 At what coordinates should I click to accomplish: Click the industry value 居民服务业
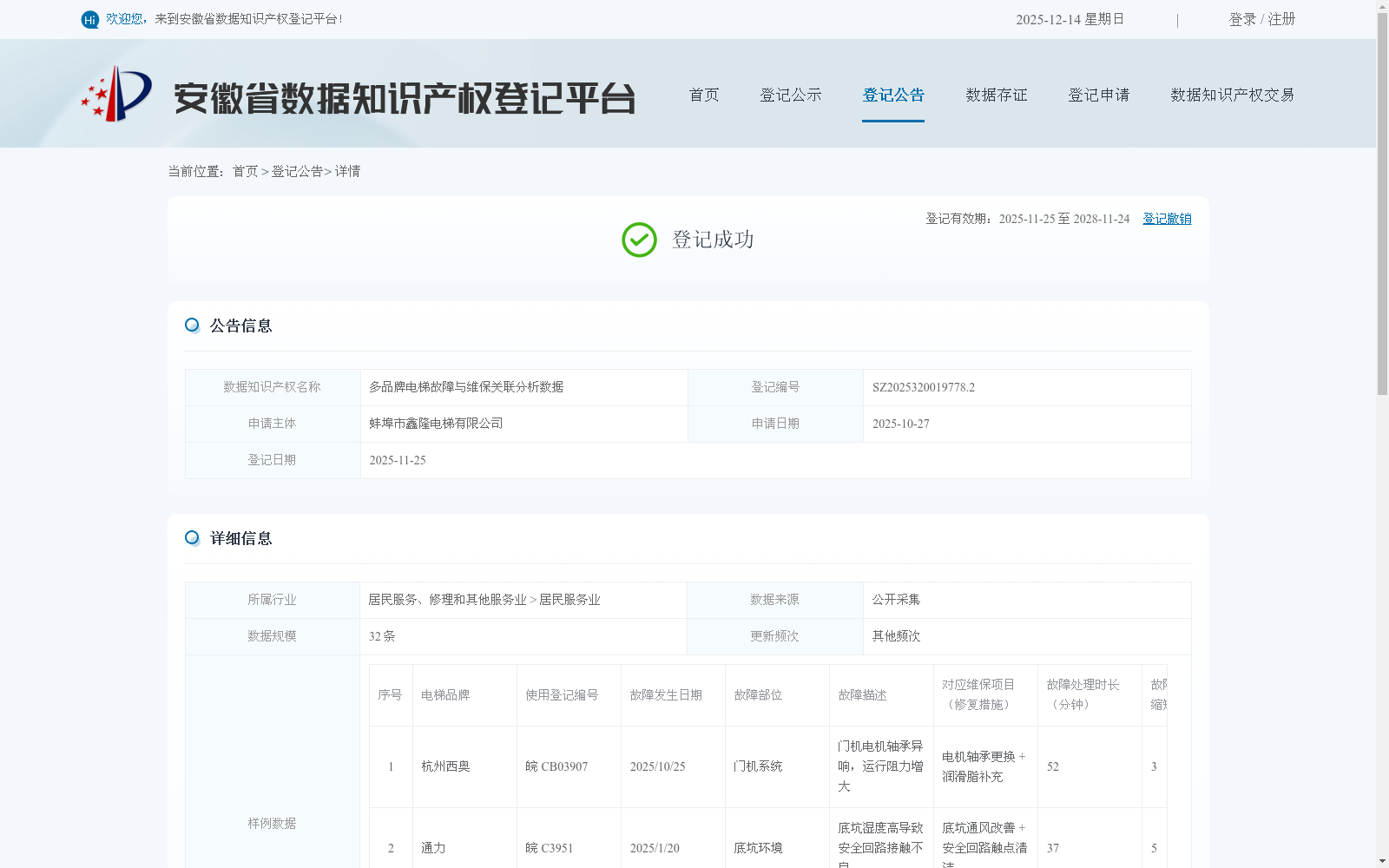pyautogui.click(x=569, y=600)
